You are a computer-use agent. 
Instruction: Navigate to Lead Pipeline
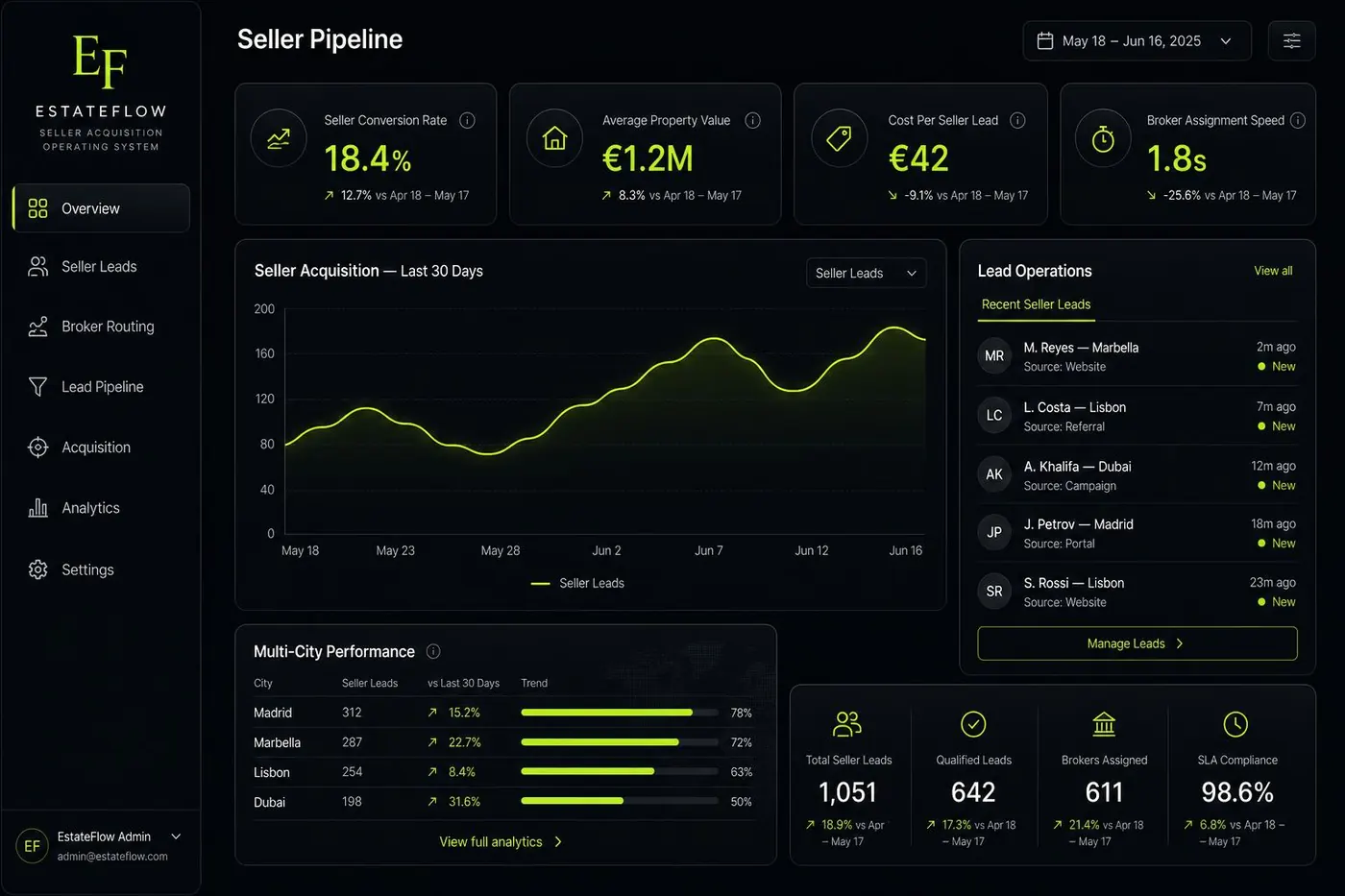click(101, 386)
